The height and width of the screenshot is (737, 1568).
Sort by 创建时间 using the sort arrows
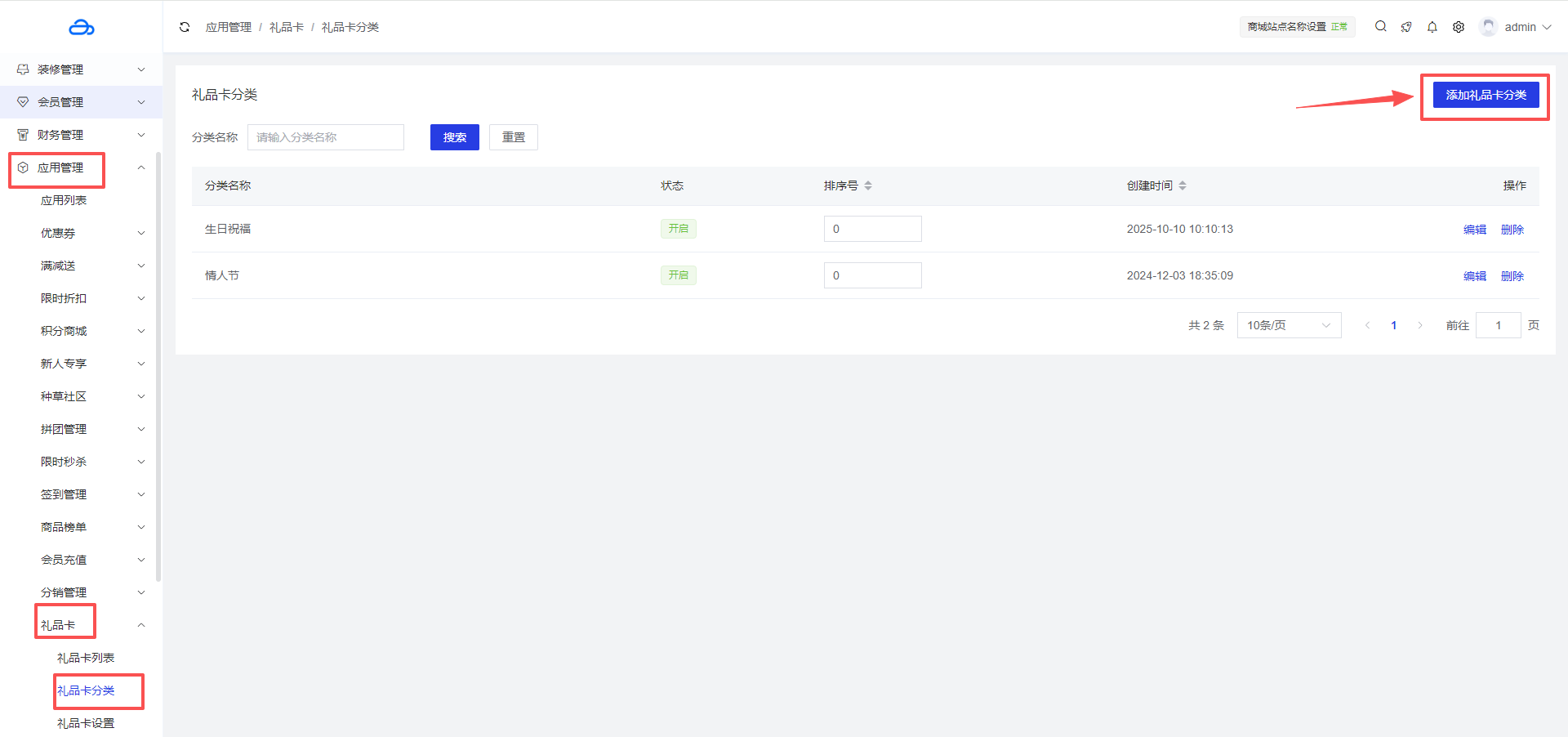pyautogui.click(x=1183, y=186)
